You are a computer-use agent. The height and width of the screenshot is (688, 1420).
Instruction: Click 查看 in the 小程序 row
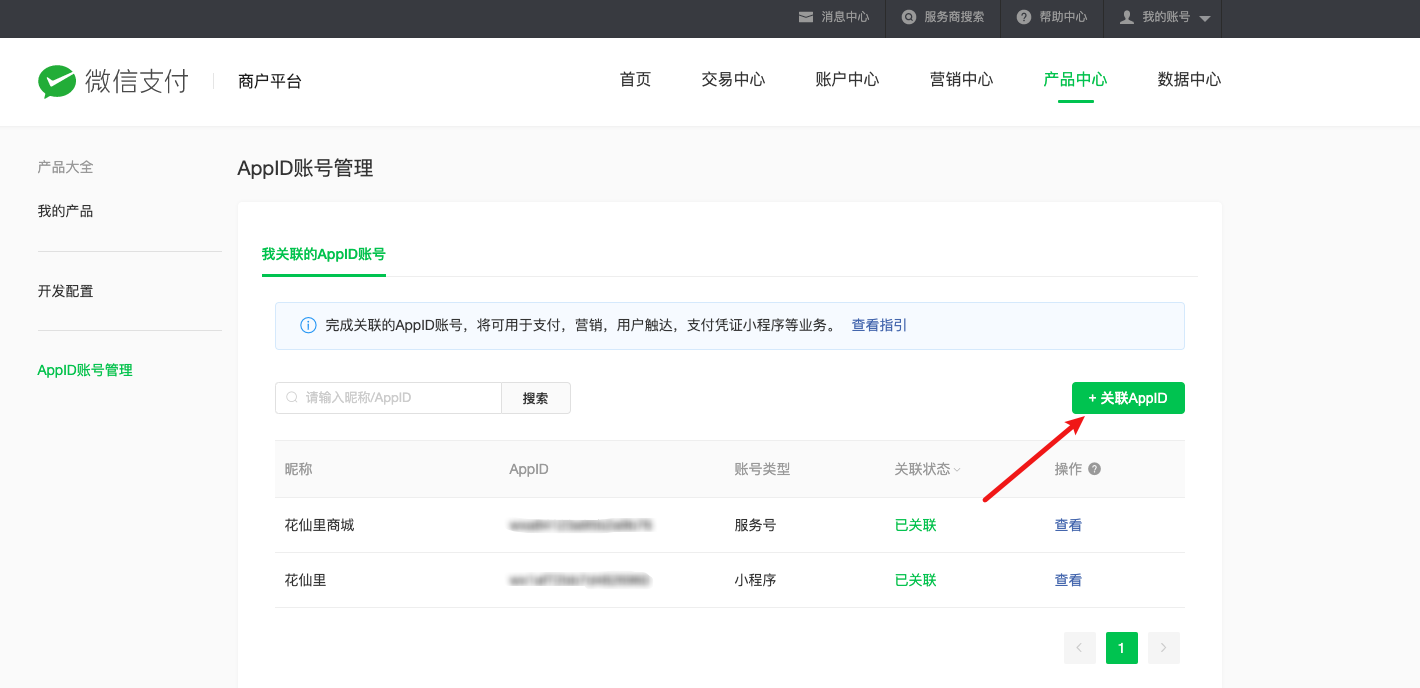pos(1068,580)
